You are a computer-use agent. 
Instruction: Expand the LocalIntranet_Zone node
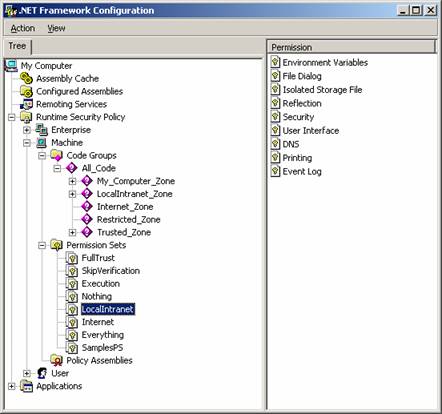click(72, 194)
